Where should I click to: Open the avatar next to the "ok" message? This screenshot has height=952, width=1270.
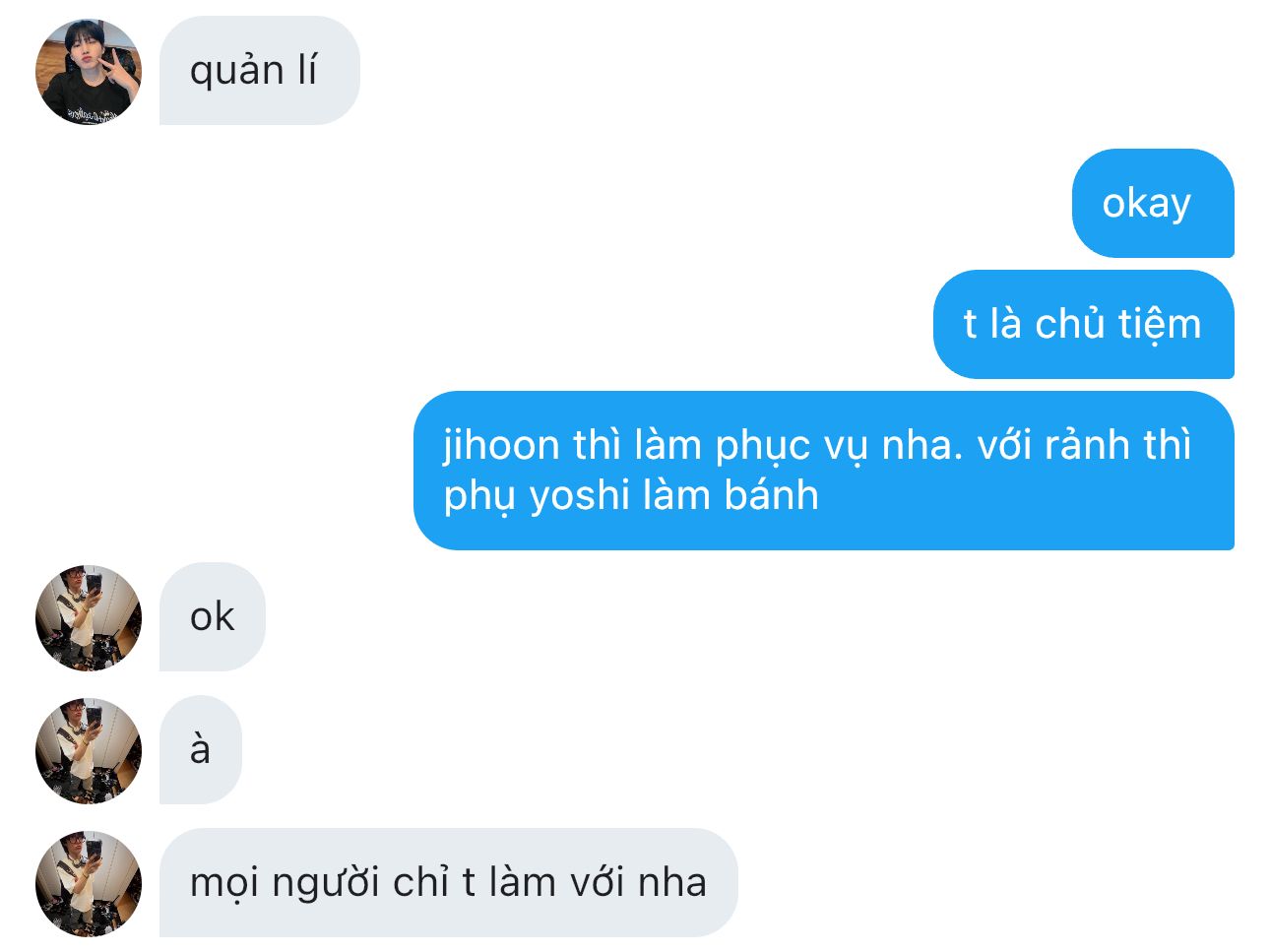[x=89, y=618]
